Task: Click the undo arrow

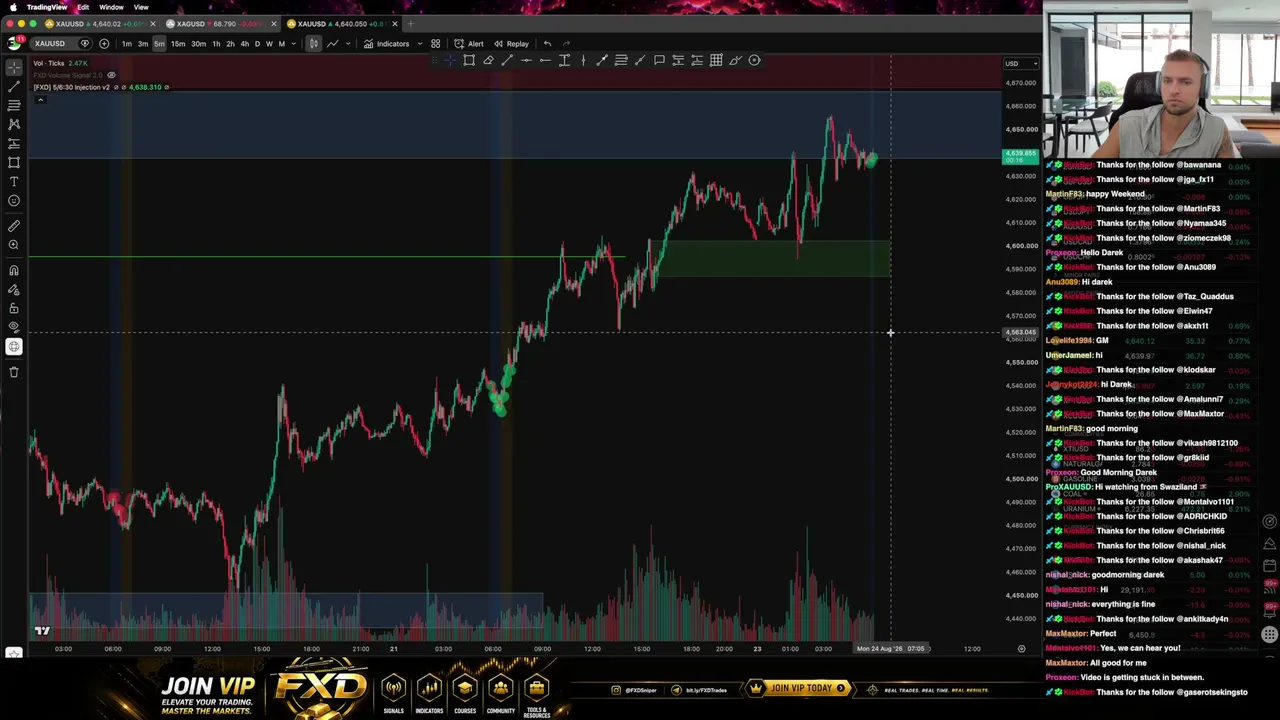Action: click(547, 44)
